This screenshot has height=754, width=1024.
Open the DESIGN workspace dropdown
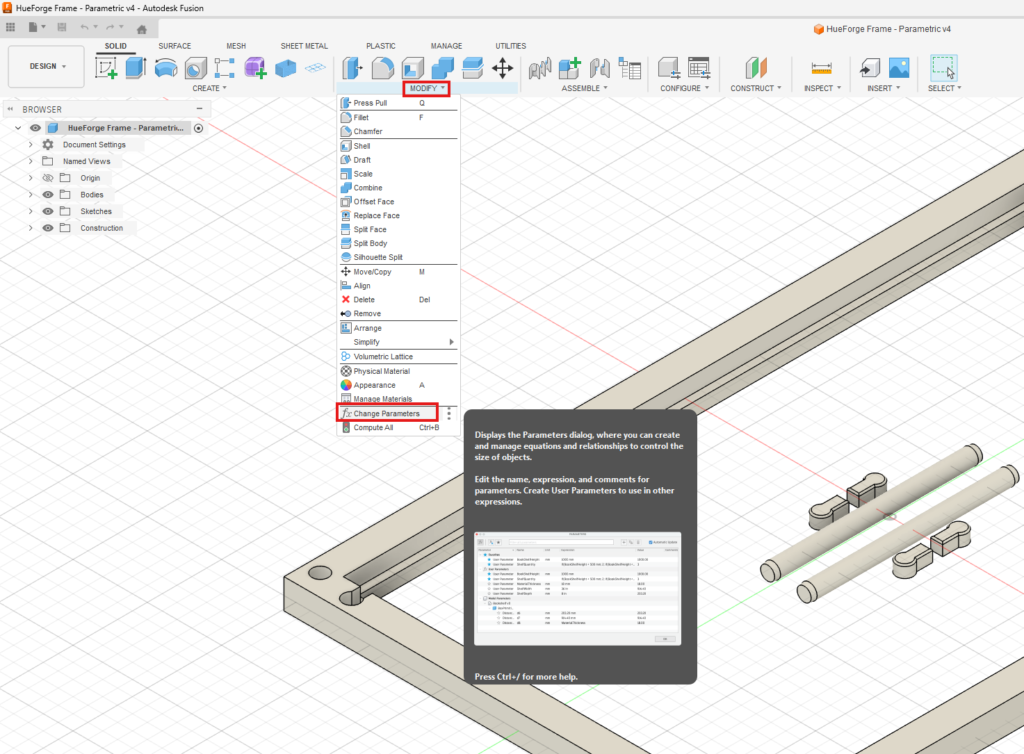click(47, 67)
